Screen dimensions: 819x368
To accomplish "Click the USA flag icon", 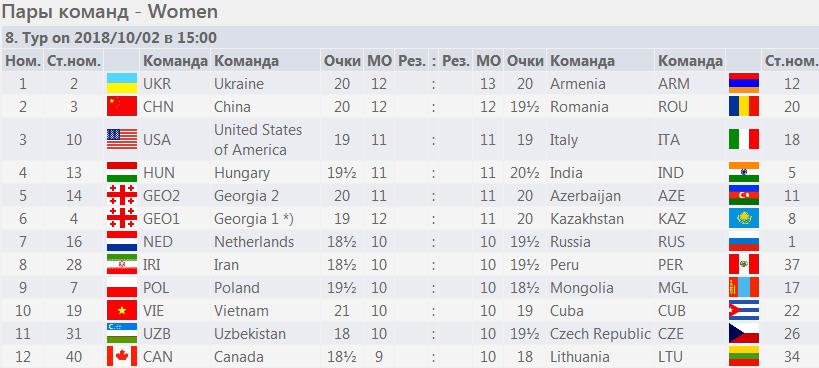I will tap(122, 139).
